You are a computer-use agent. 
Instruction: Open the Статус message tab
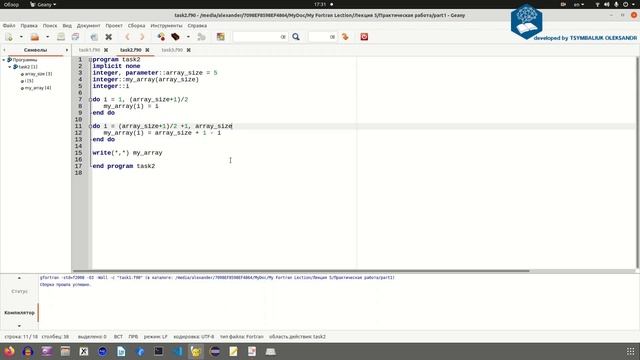(19, 291)
